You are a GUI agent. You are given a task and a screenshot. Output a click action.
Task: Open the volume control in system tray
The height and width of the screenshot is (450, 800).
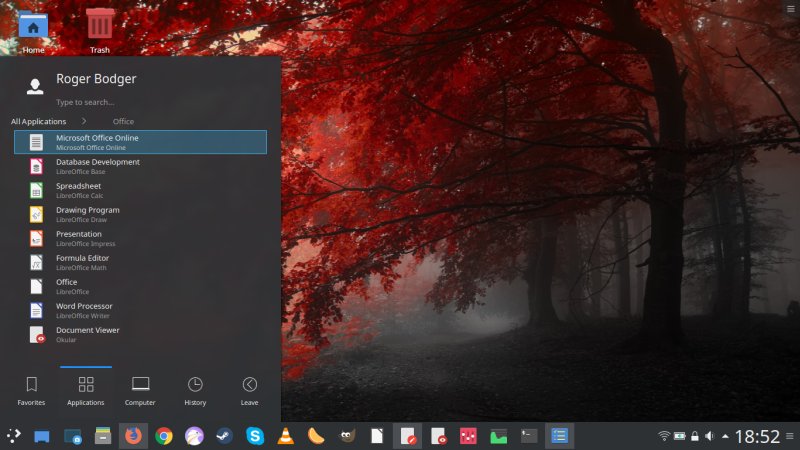709,436
